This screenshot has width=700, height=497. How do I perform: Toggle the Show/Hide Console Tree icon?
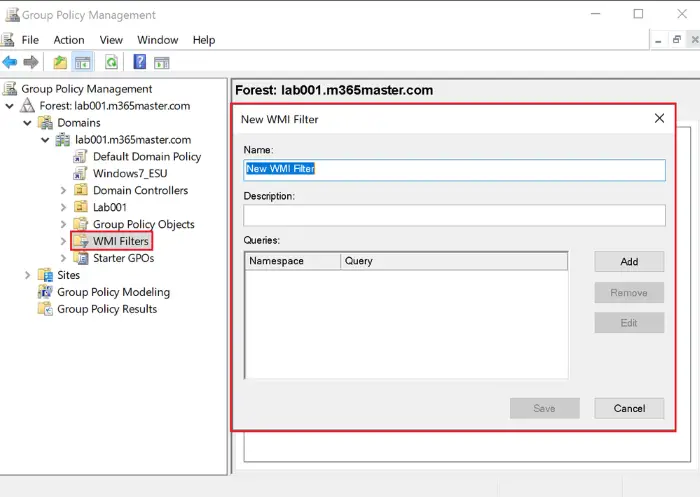point(83,62)
